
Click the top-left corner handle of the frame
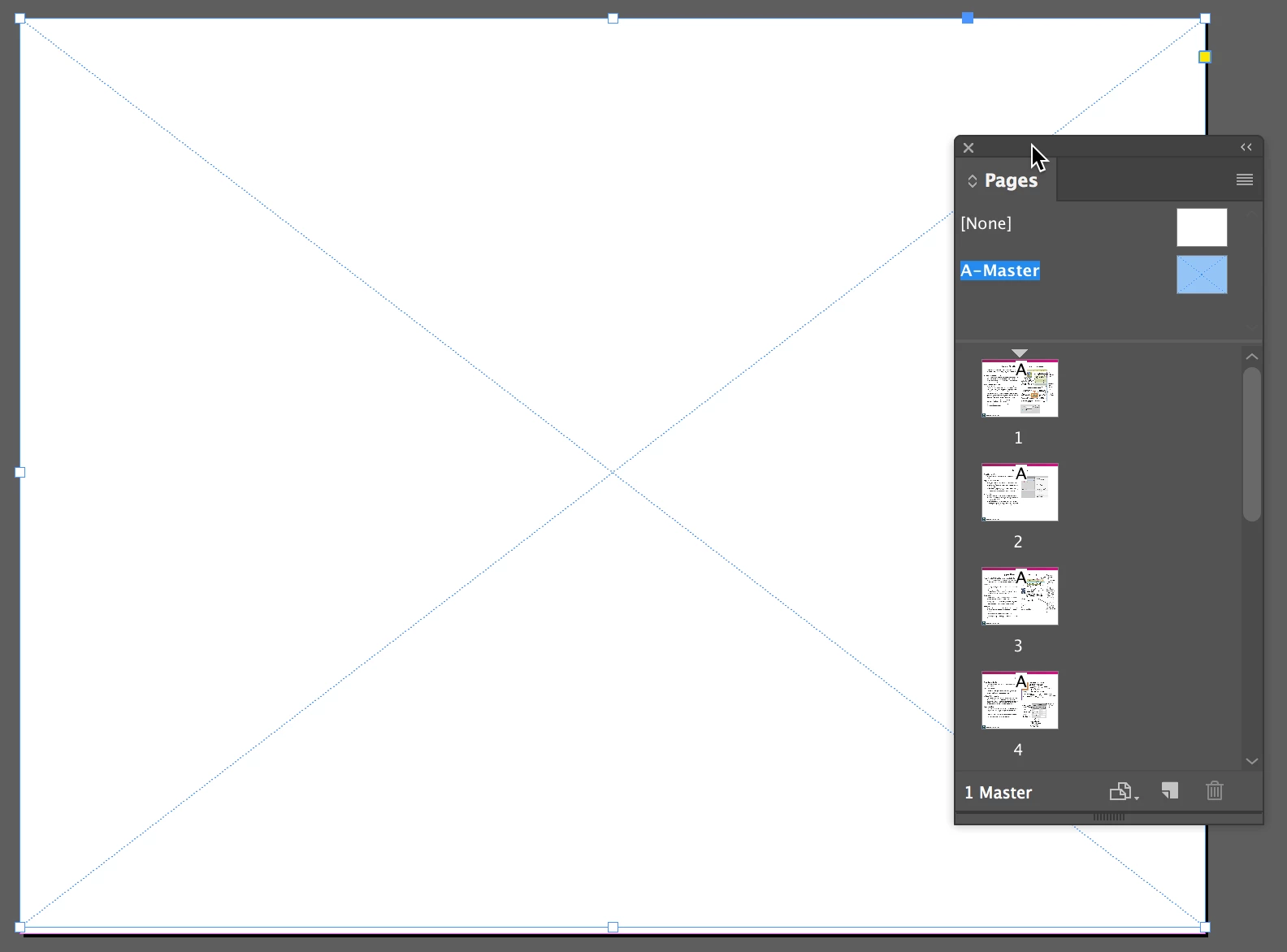[x=20, y=18]
